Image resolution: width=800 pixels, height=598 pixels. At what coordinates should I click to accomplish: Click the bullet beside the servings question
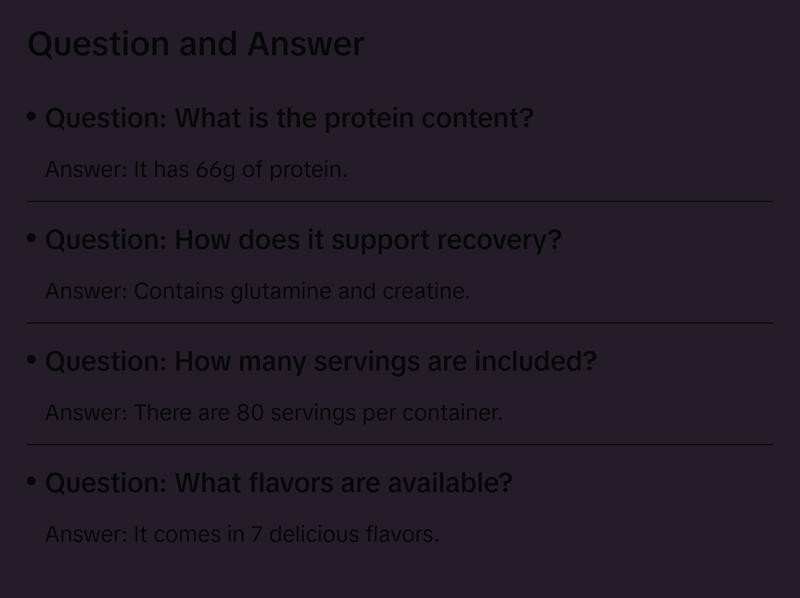(x=32, y=360)
